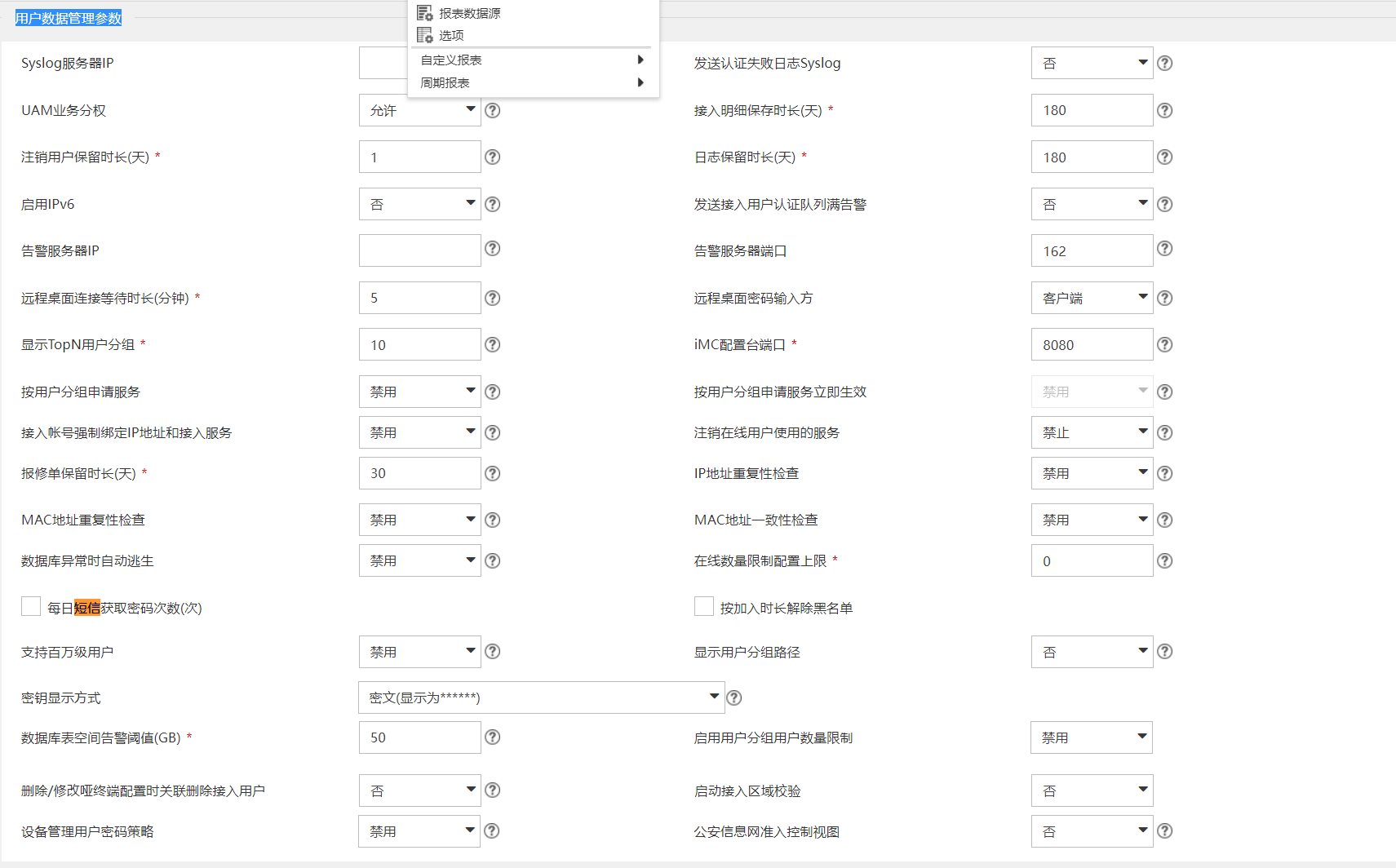1396x868 pixels.
Task: Choose 远程桌面密码输入方 dropdown
Action: click(1092, 298)
